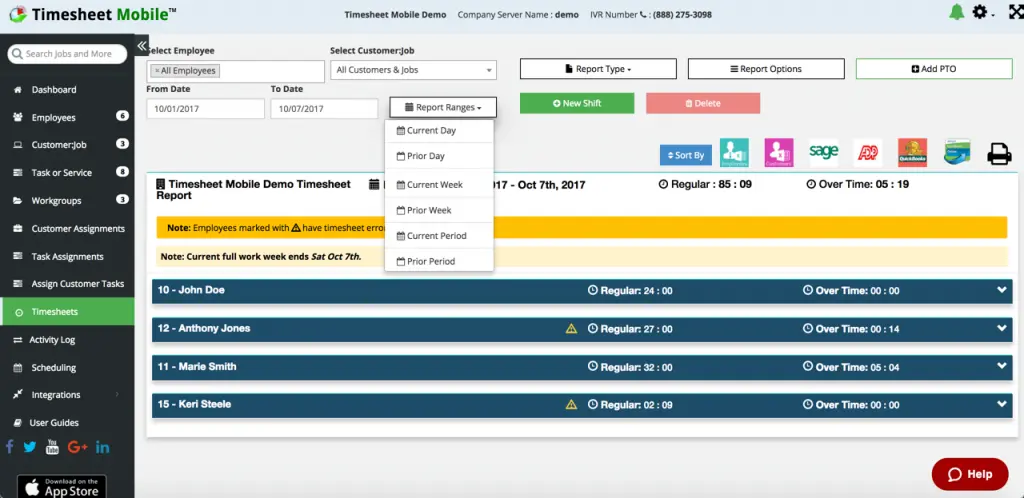Image resolution: width=1024 pixels, height=498 pixels.
Task: Click the green New Shift button
Action: click(x=577, y=104)
